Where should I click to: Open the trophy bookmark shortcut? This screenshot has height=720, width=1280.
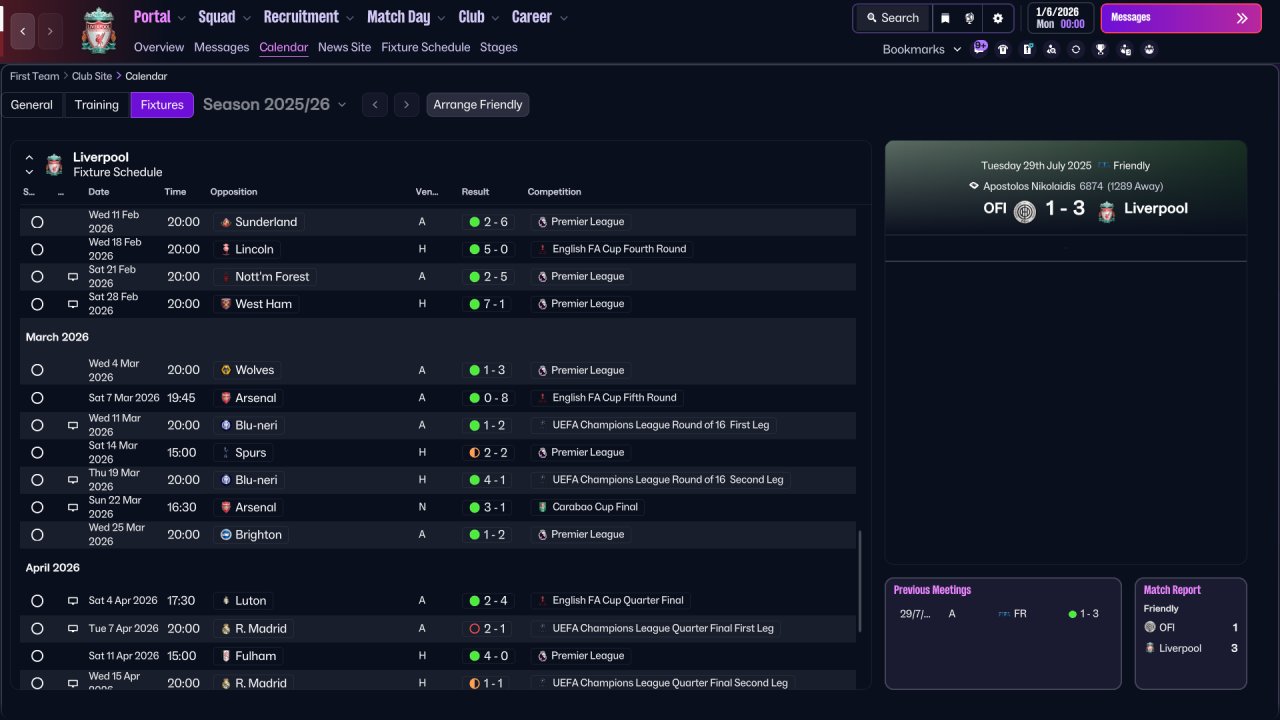click(x=1100, y=49)
